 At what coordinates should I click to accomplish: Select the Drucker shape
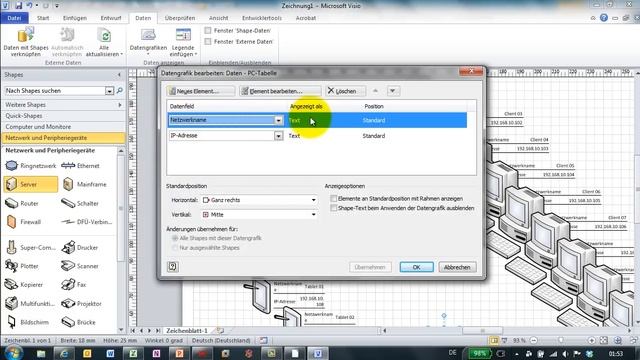point(80,247)
